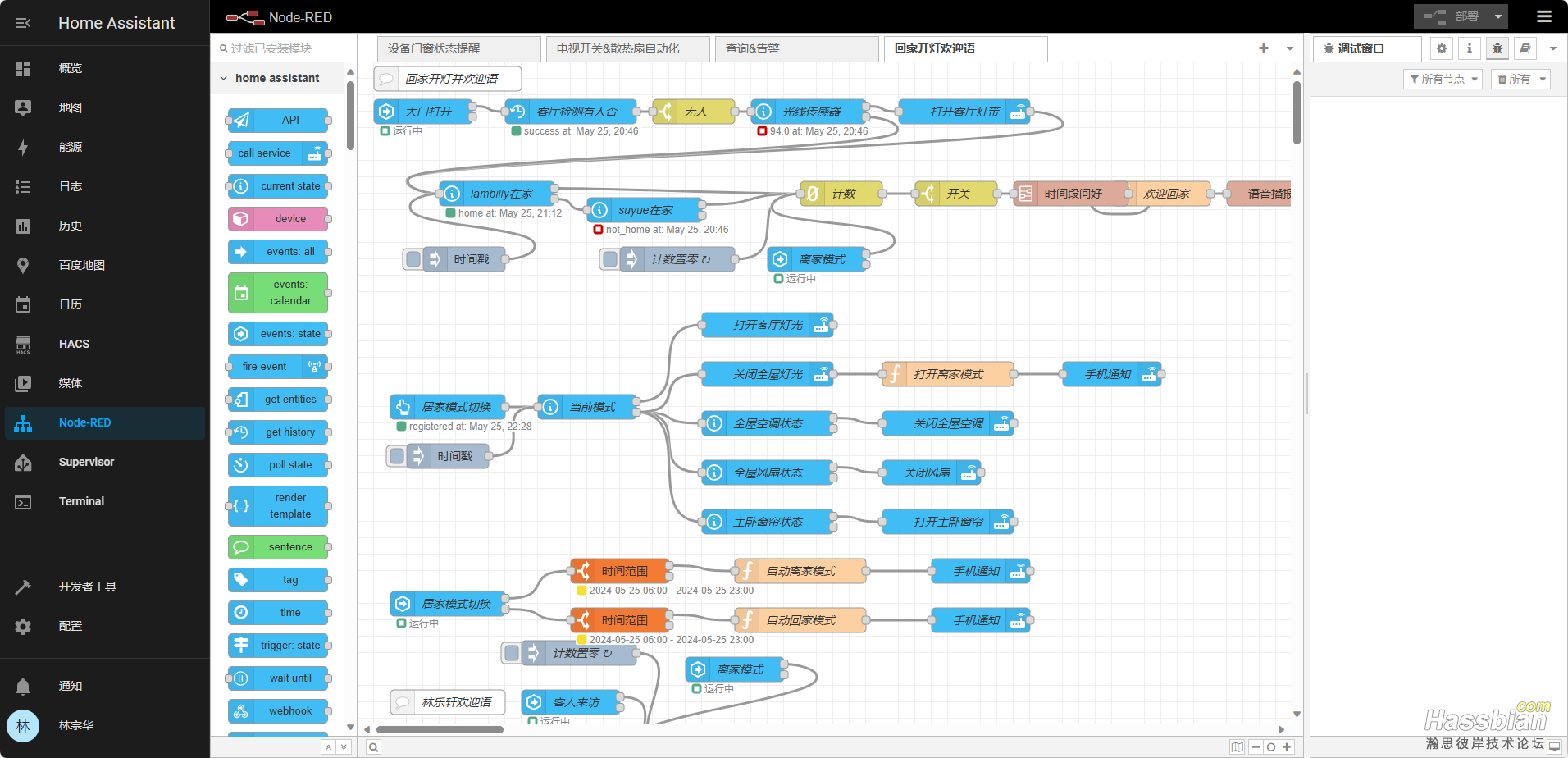Open the 能源 energy page
Viewport: 1568px width, 758px height.
pyautogui.click(x=105, y=147)
